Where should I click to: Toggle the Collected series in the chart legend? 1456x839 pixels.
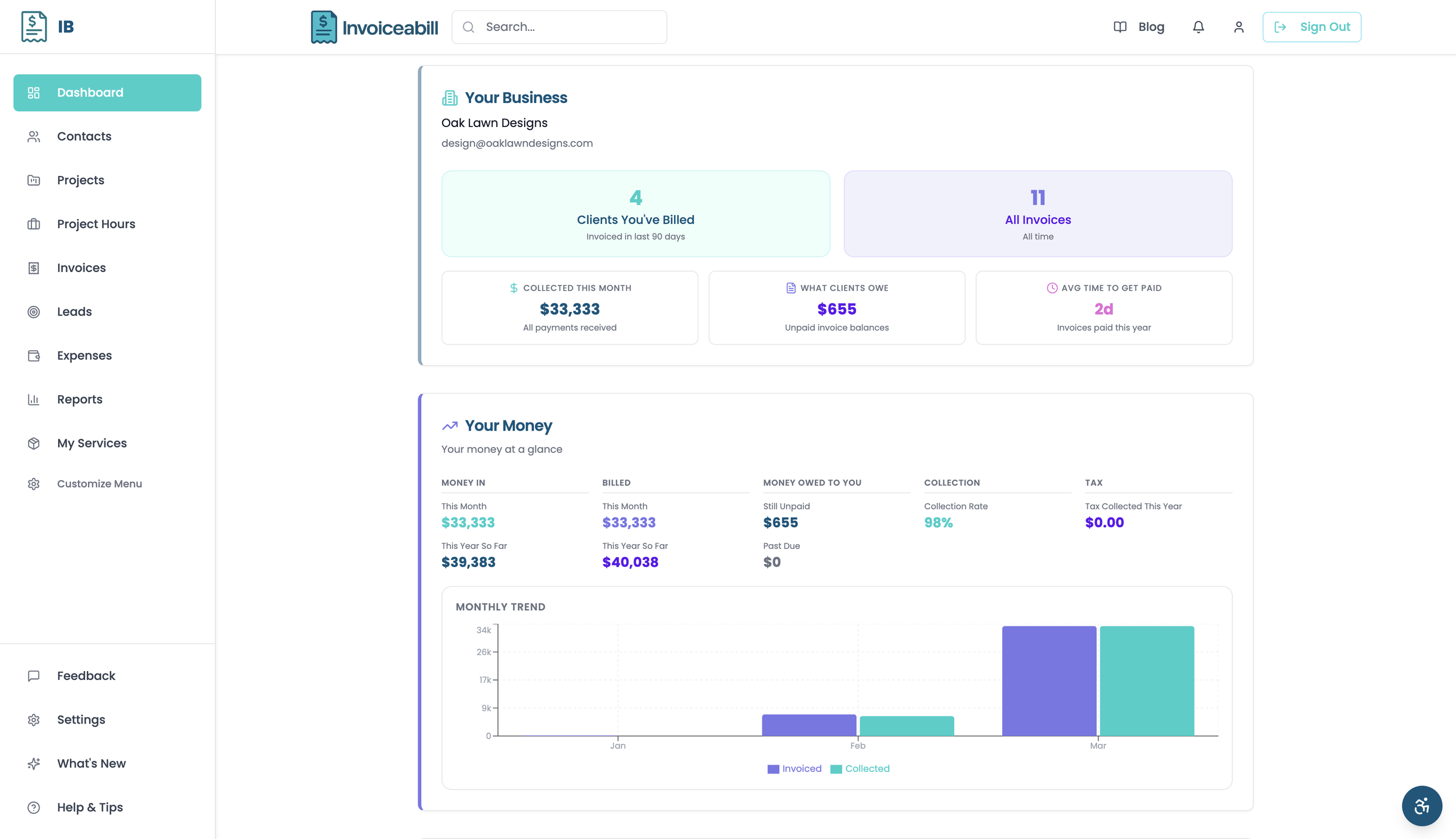(860, 769)
